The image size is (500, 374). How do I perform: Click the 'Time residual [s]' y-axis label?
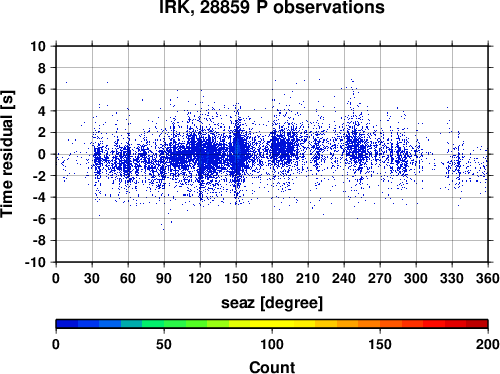(7, 154)
